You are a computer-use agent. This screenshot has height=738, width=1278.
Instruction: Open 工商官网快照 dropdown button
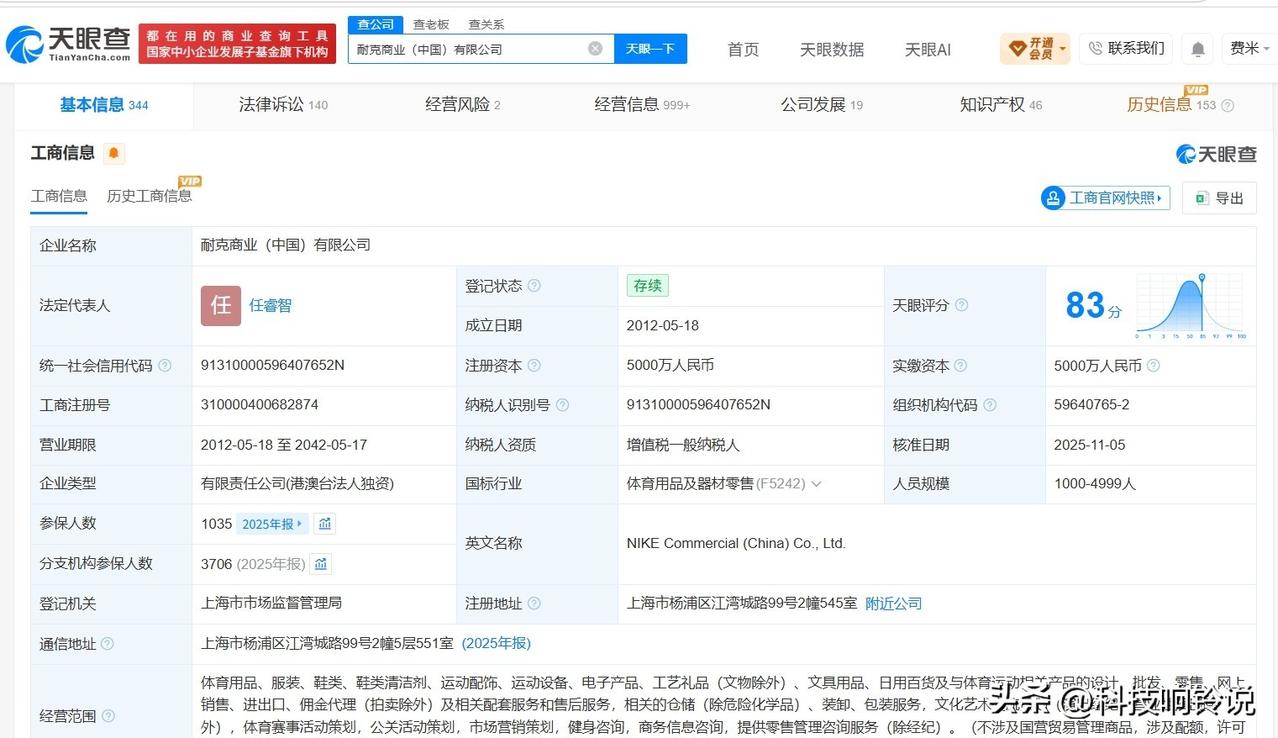tap(1105, 198)
